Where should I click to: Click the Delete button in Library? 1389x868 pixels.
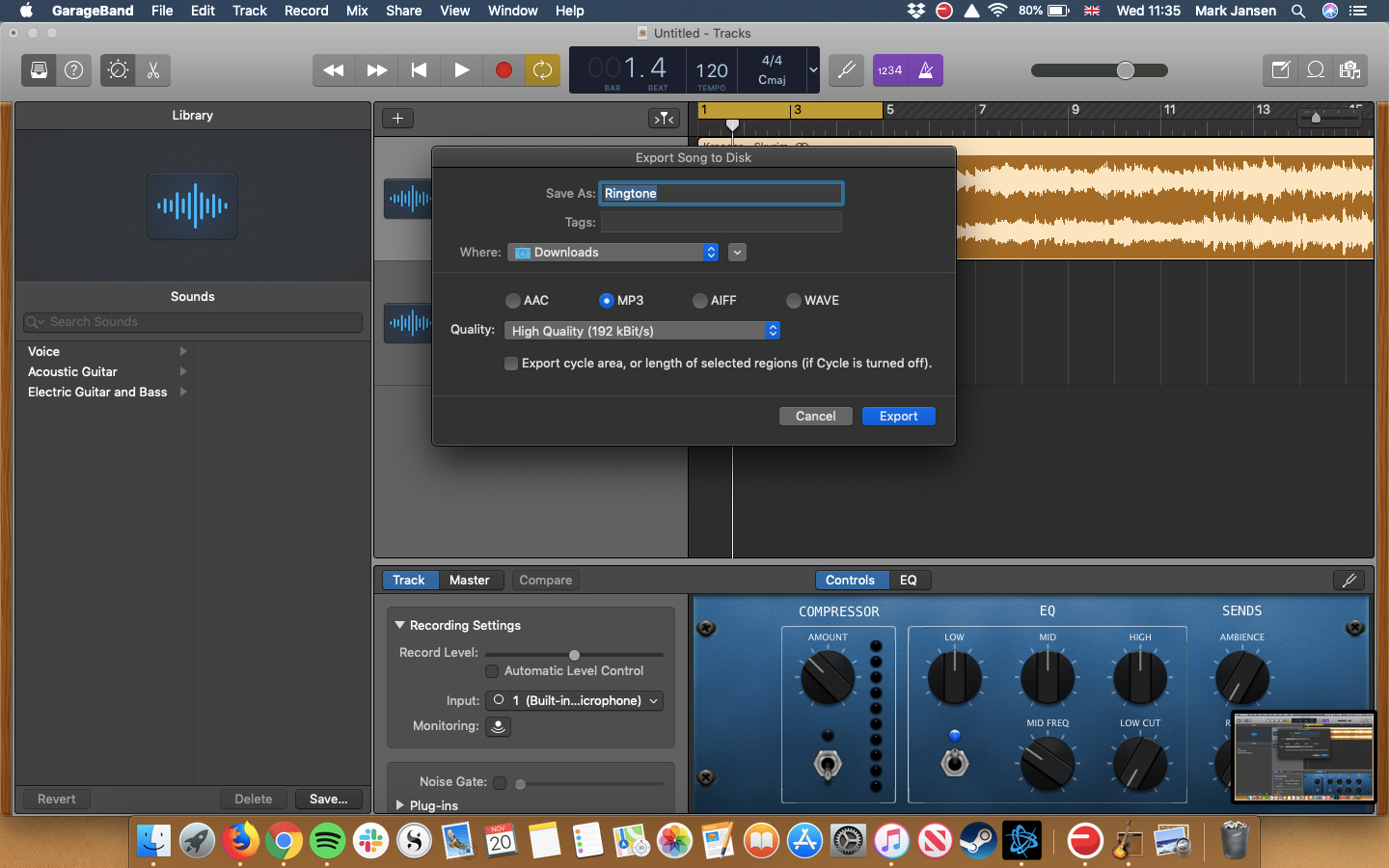click(254, 799)
